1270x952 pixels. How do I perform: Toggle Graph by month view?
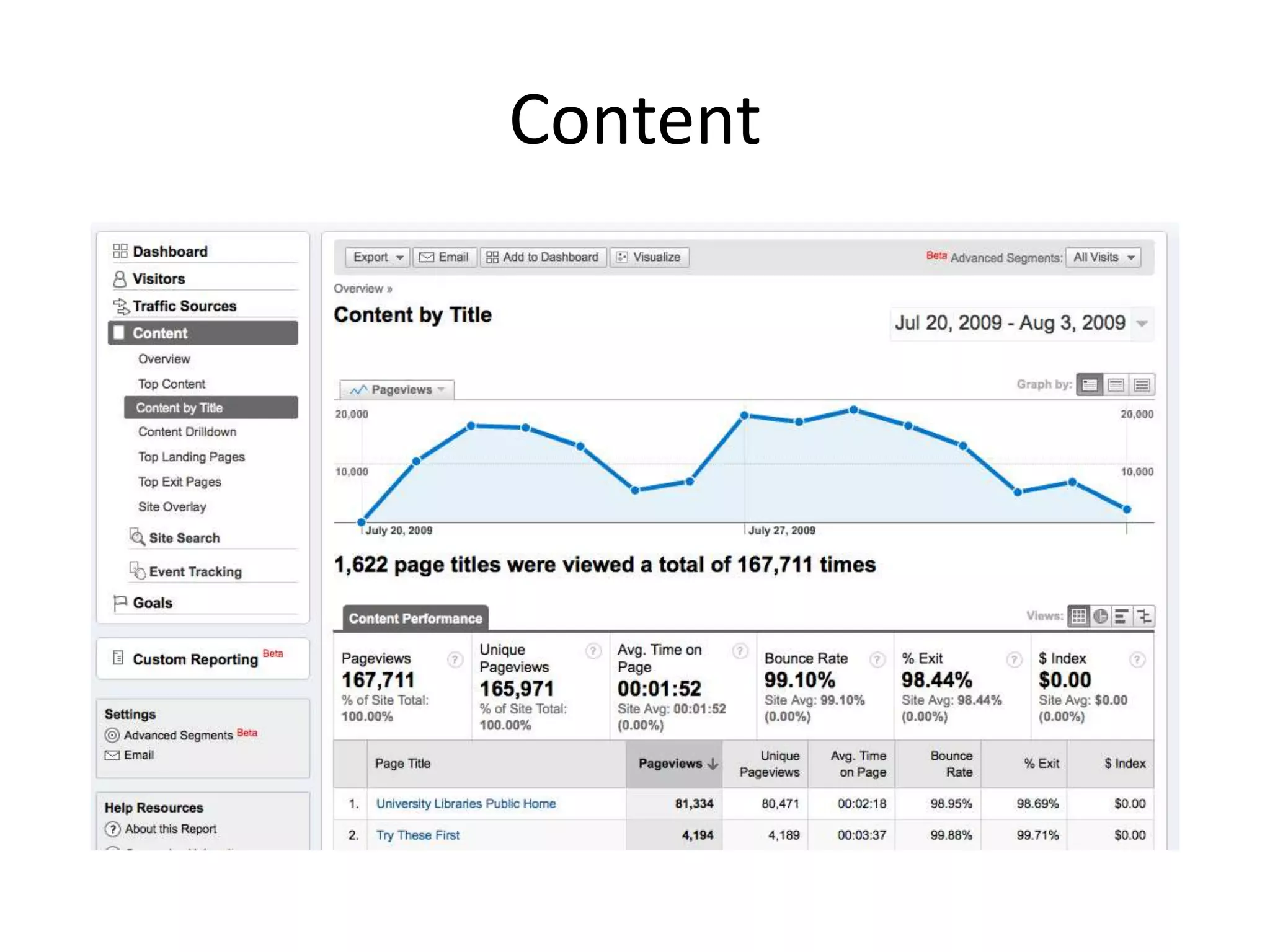[1142, 385]
